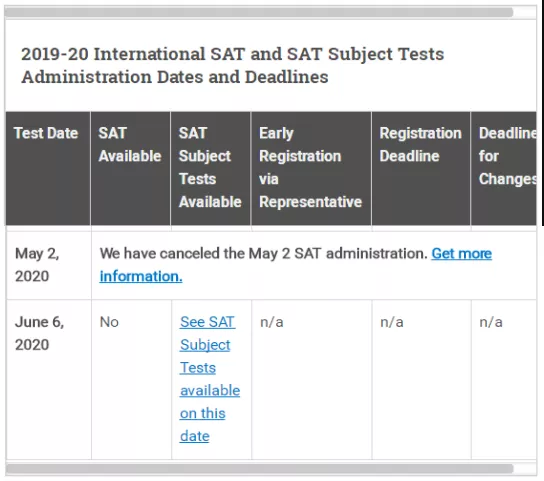544x481 pixels.
Task: Select 'SAT Subject Tests Available' header
Action: [211, 169]
